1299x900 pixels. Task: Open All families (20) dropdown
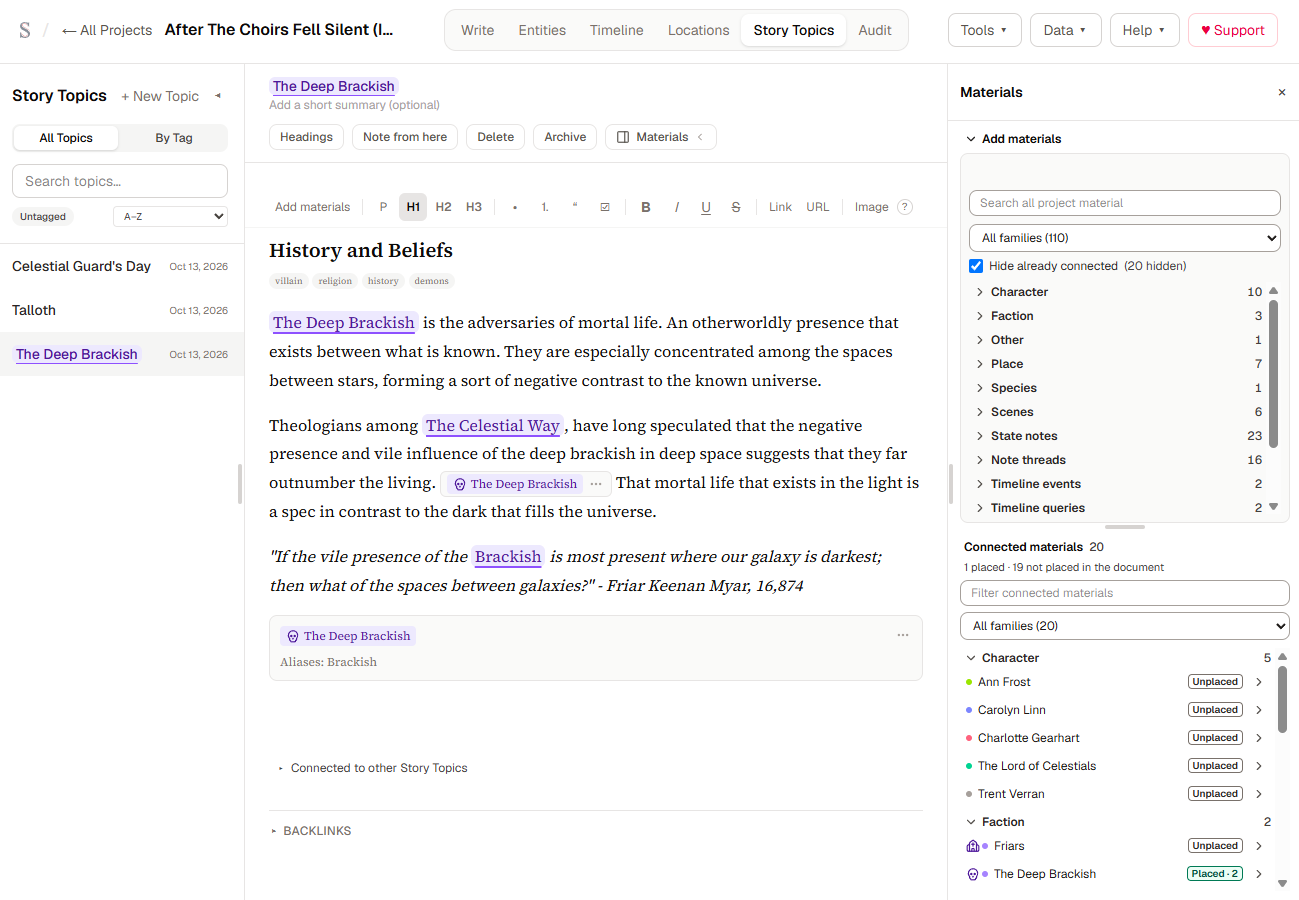pos(1125,626)
